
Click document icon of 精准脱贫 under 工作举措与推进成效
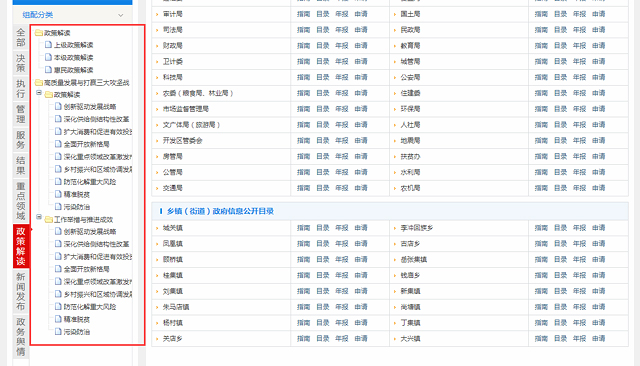pos(58,319)
